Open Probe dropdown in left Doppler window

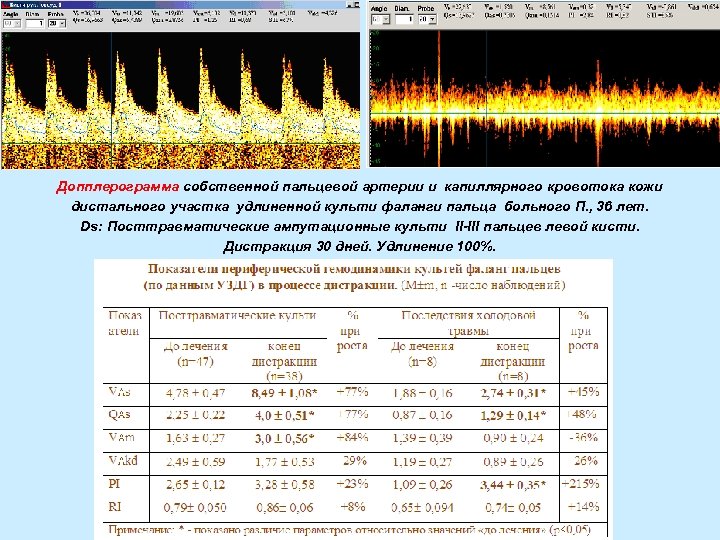57,23
